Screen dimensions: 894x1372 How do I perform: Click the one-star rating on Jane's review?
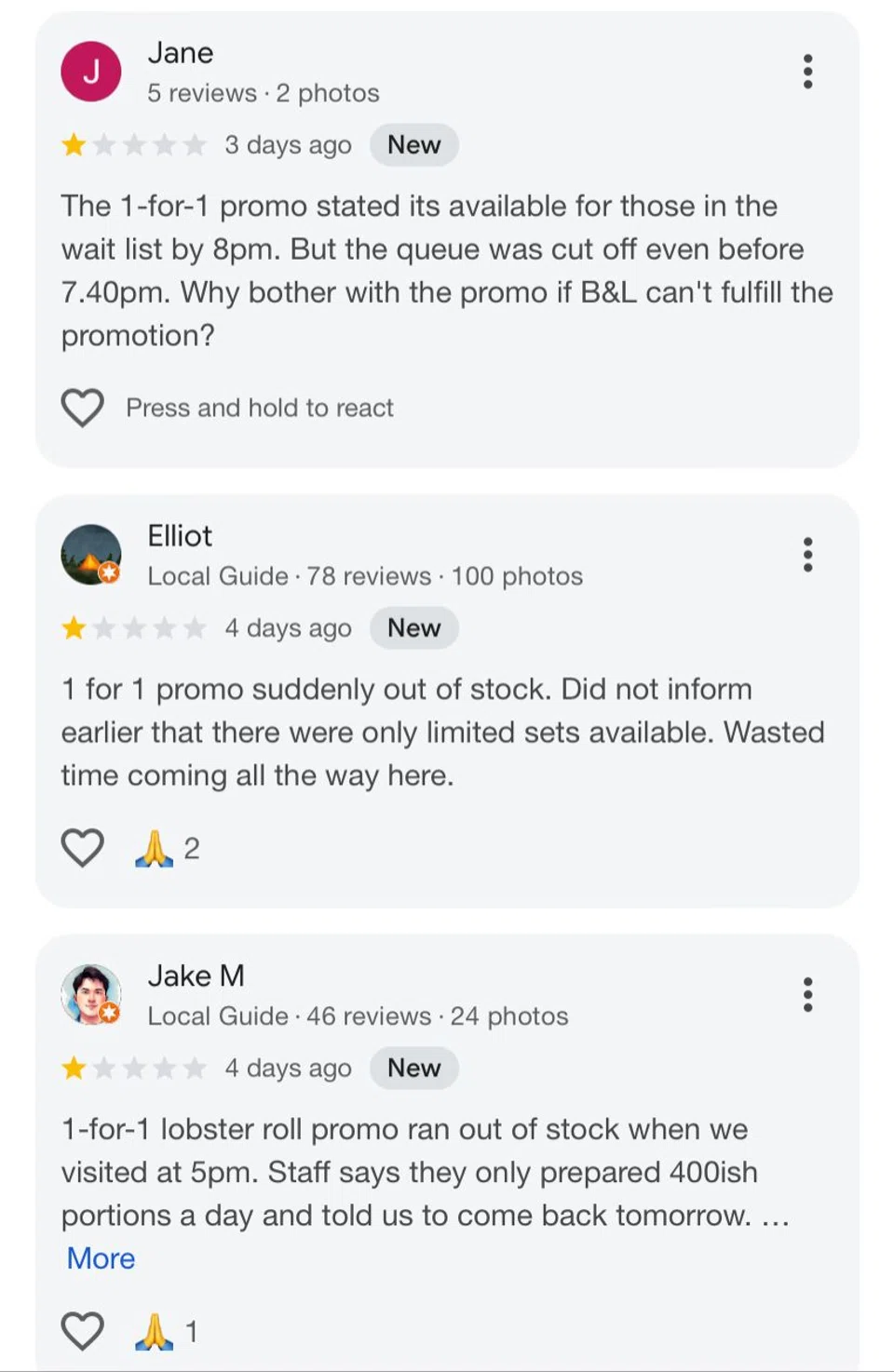coord(133,145)
